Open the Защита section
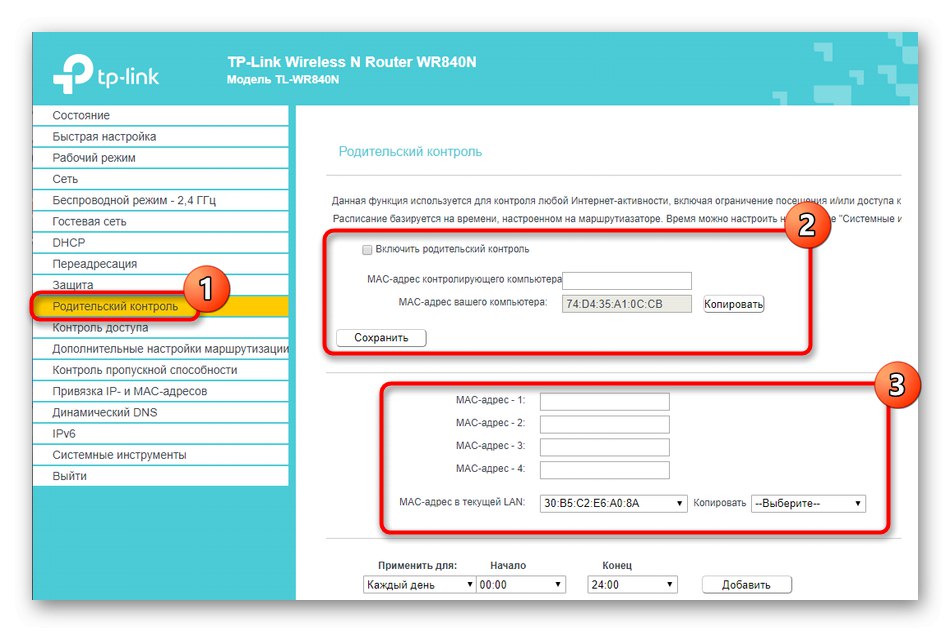 point(161,285)
